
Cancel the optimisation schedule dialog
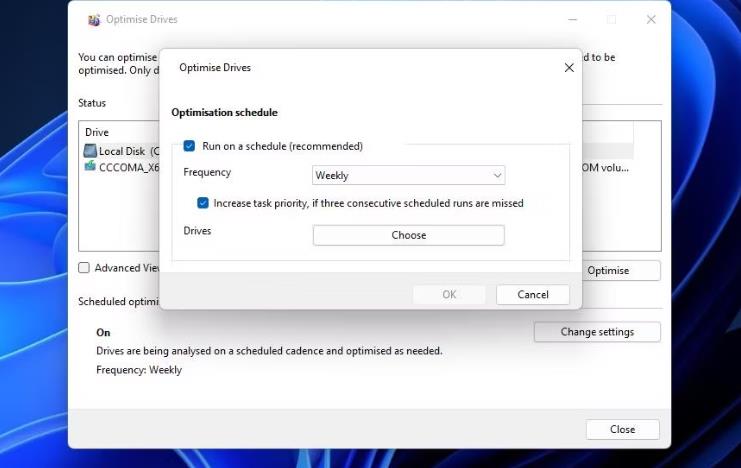click(533, 295)
